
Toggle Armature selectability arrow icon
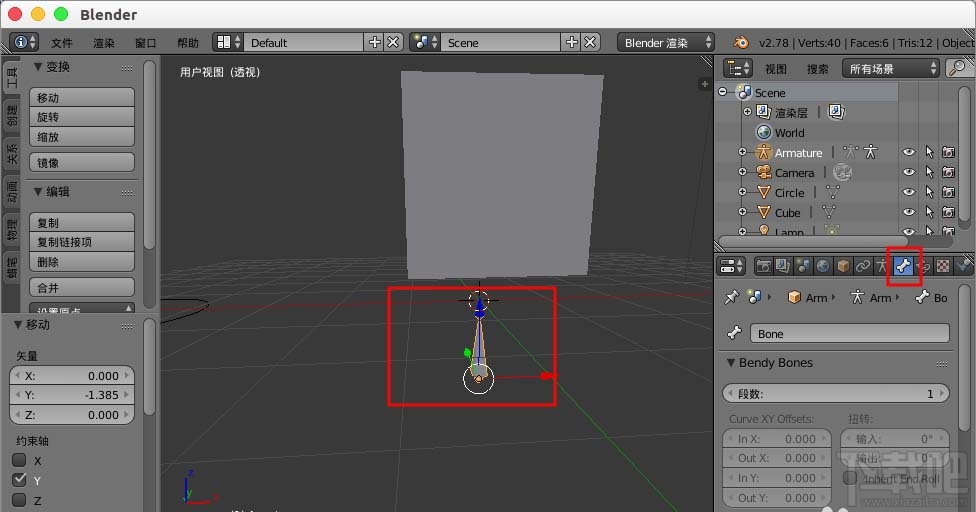tap(929, 152)
